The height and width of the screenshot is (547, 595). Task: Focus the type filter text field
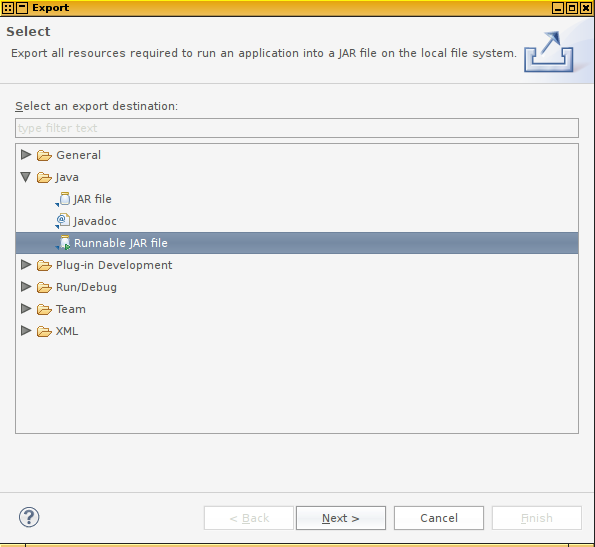tap(297, 128)
